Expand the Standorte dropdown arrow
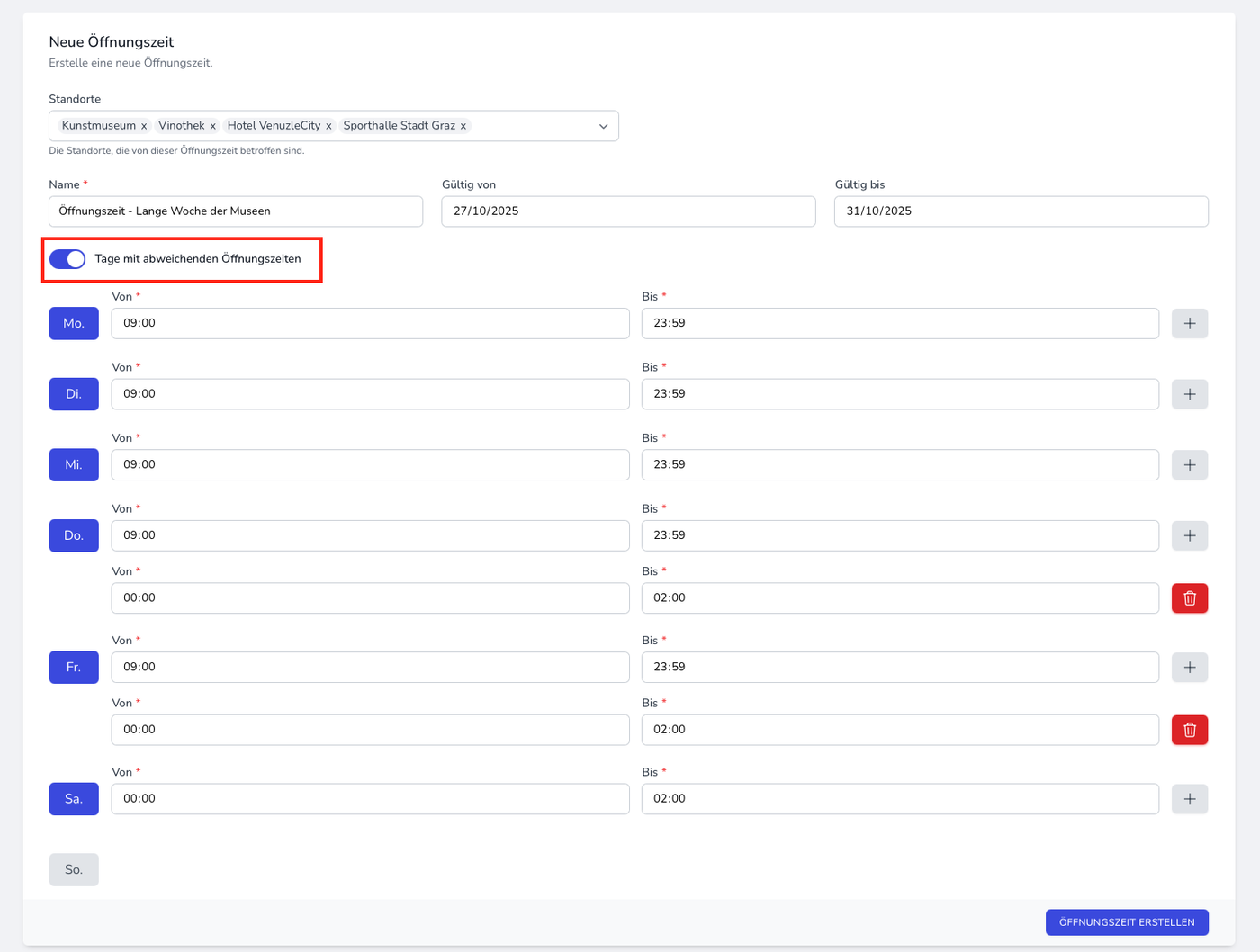This screenshot has width=1260, height=952. (x=603, y=126)
